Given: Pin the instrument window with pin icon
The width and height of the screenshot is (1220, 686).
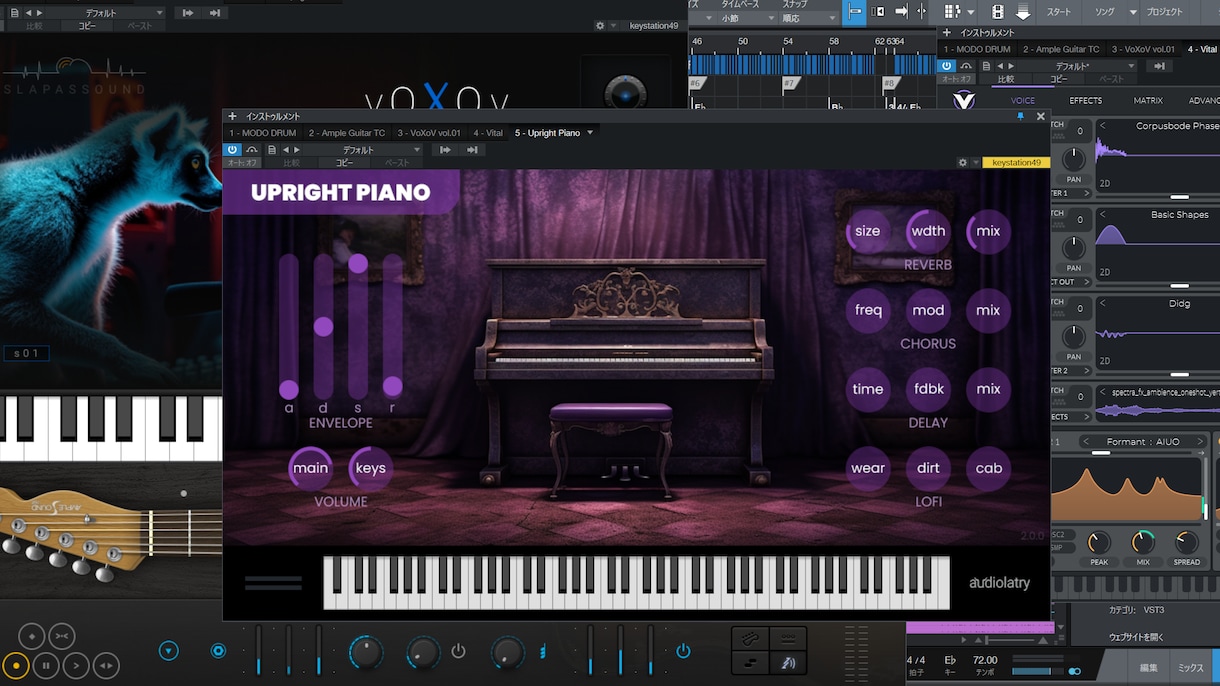Looking at the screenshot, I should [1020, 117].
